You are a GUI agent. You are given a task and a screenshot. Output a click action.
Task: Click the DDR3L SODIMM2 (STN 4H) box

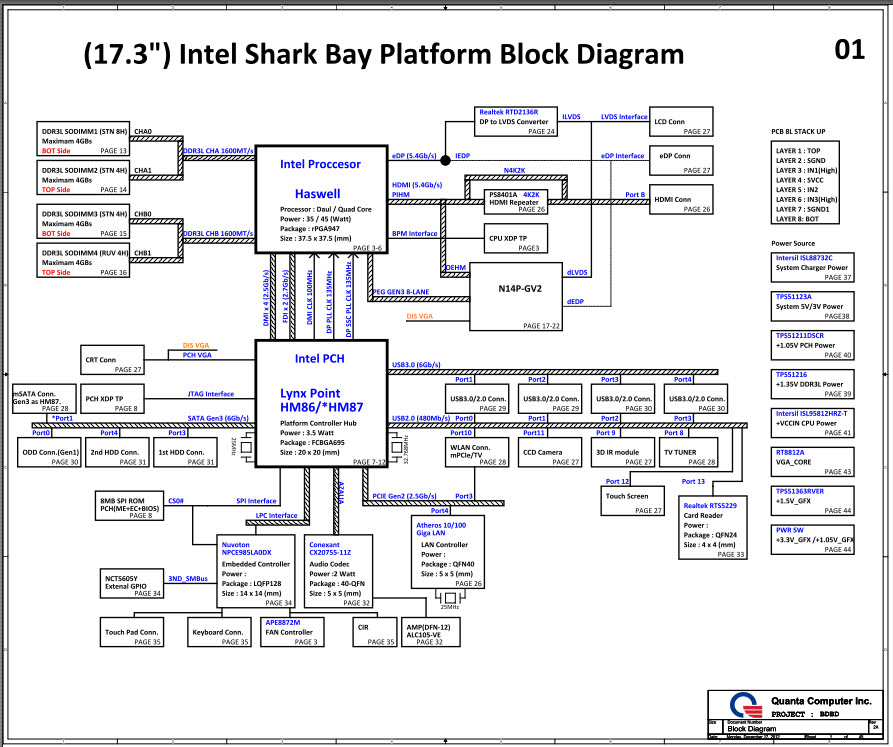(x=83, y=178)
